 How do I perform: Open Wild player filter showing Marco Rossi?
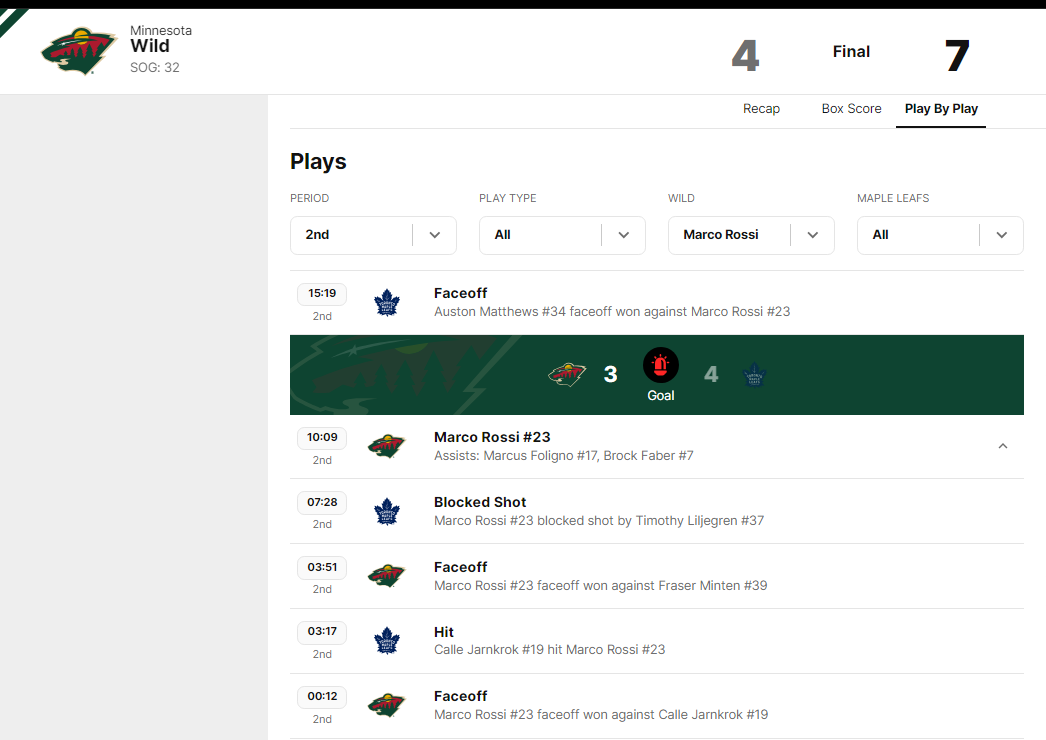751,235
